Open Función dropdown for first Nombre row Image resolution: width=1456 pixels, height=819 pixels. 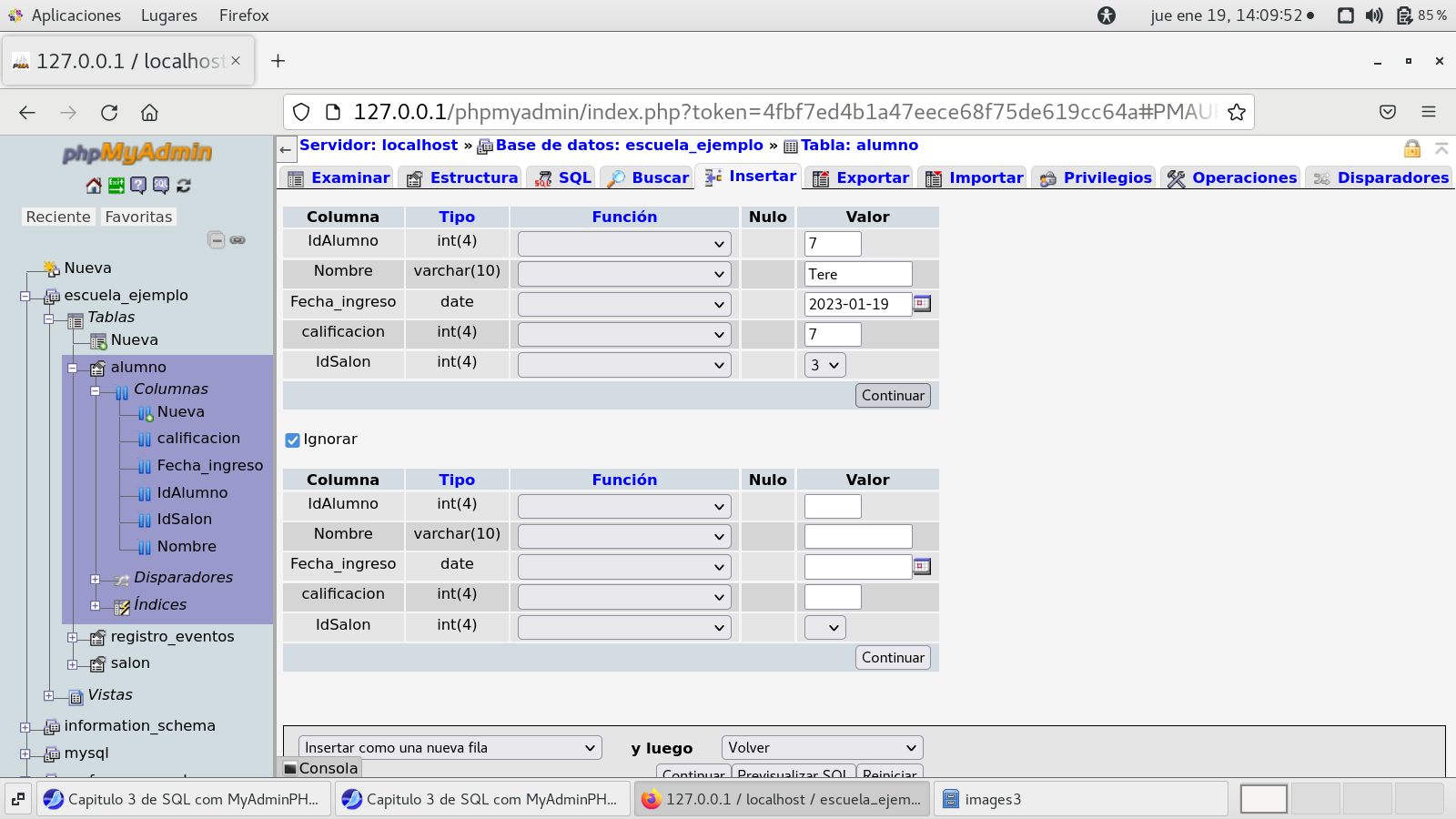pos(624,274)
